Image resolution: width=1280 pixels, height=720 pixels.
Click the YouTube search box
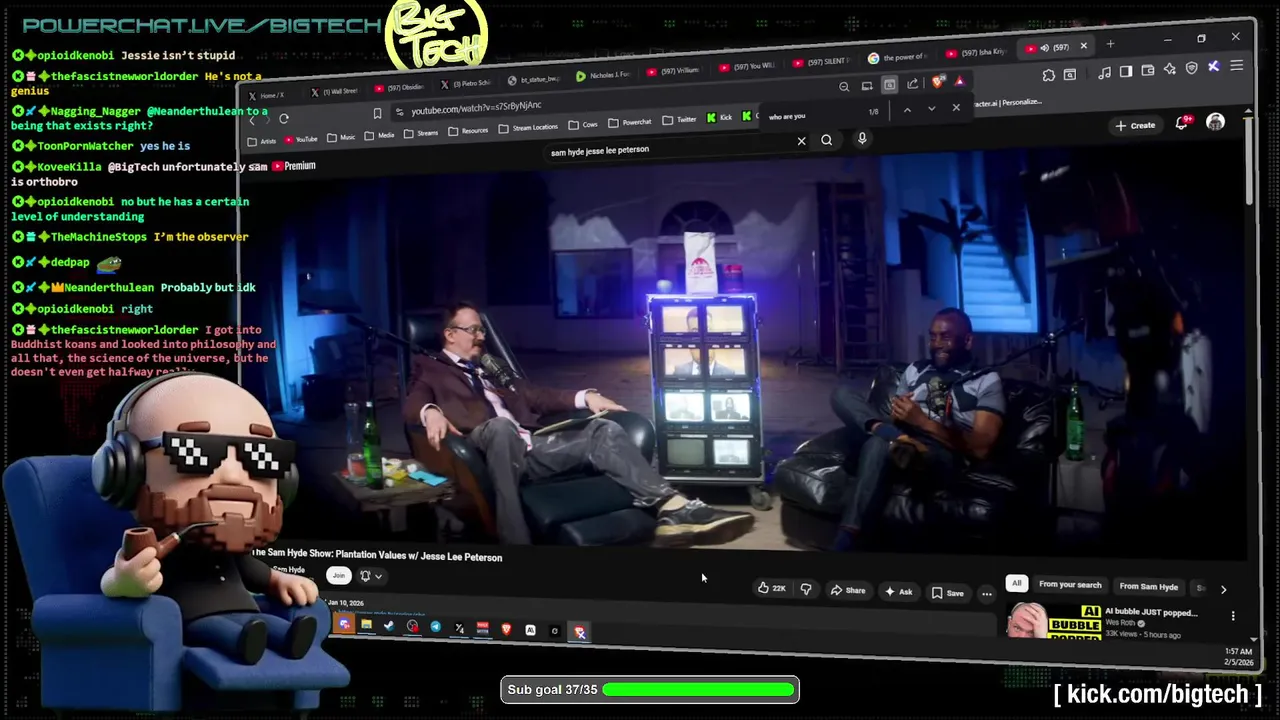[670, 148]
